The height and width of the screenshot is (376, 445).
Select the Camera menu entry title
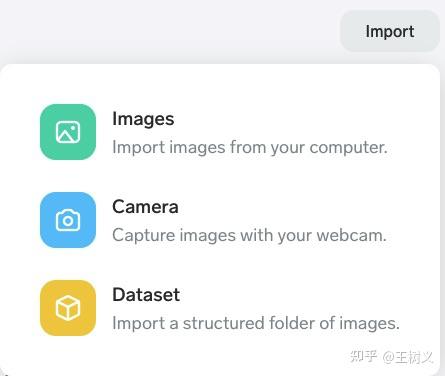[x=145, y=207]
